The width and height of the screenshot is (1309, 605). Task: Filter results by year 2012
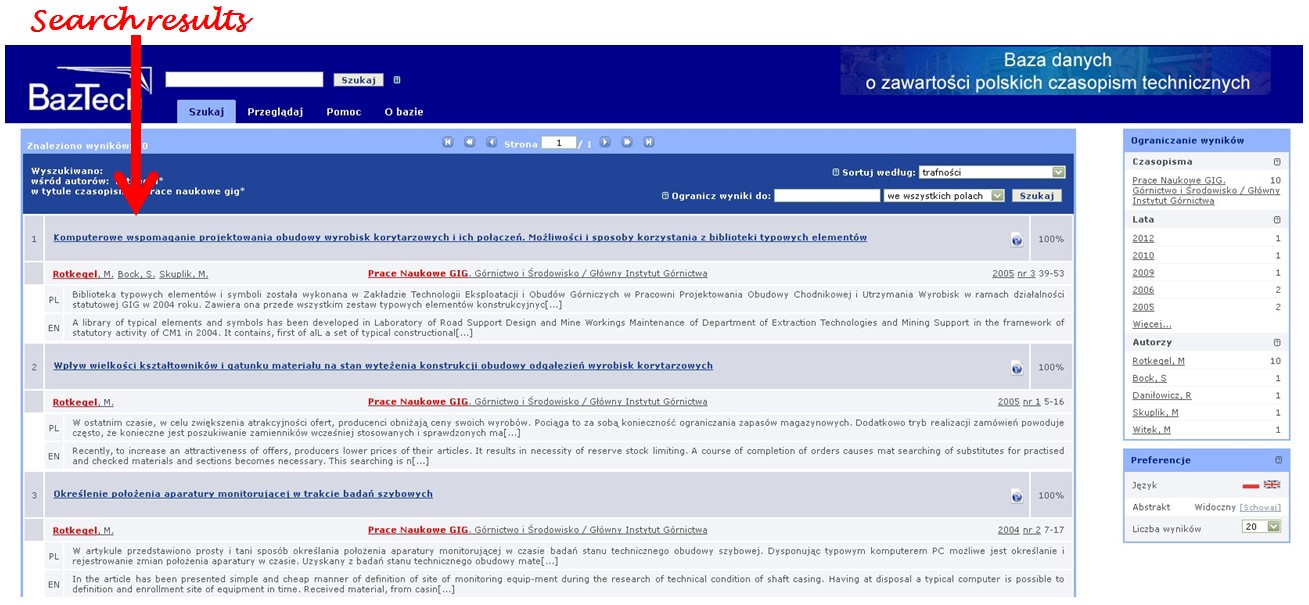pos(1143,238)
